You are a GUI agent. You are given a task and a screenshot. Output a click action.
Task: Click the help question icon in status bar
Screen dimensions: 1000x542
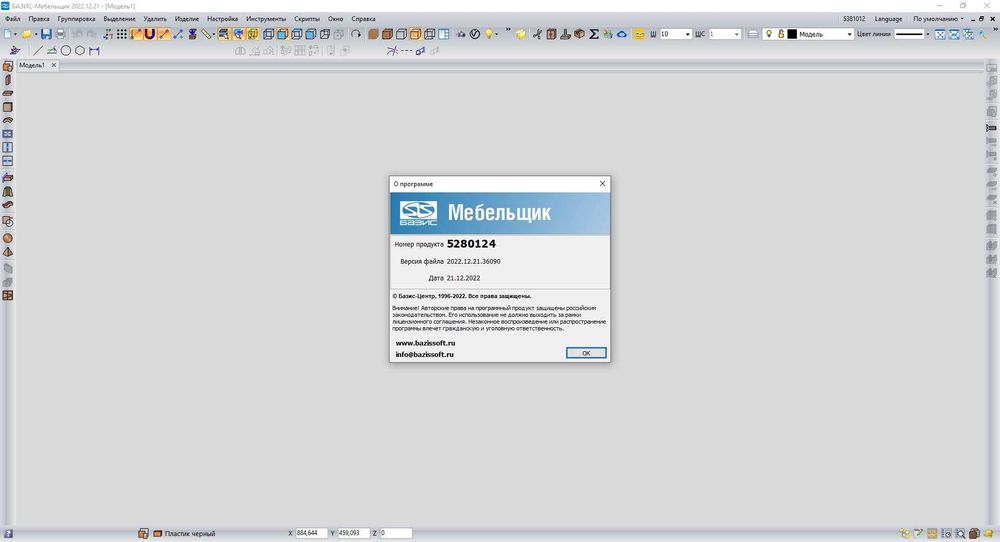pyautogui.click(x=8, y=534)
